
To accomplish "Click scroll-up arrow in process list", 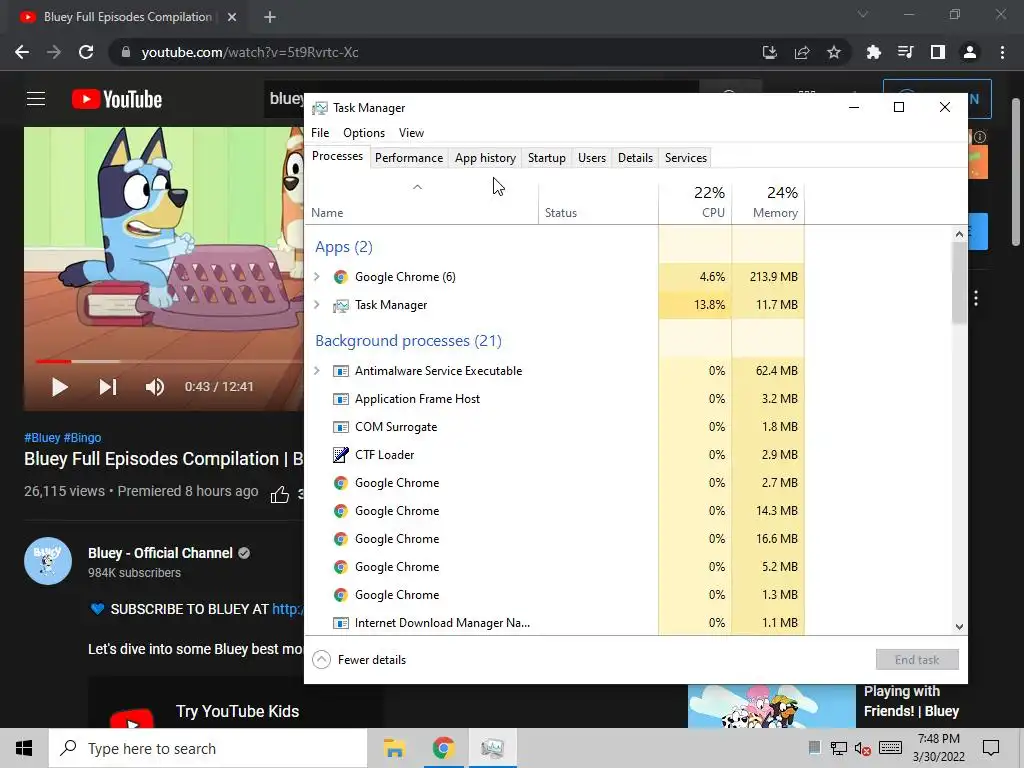I will [x=959, y=234].
